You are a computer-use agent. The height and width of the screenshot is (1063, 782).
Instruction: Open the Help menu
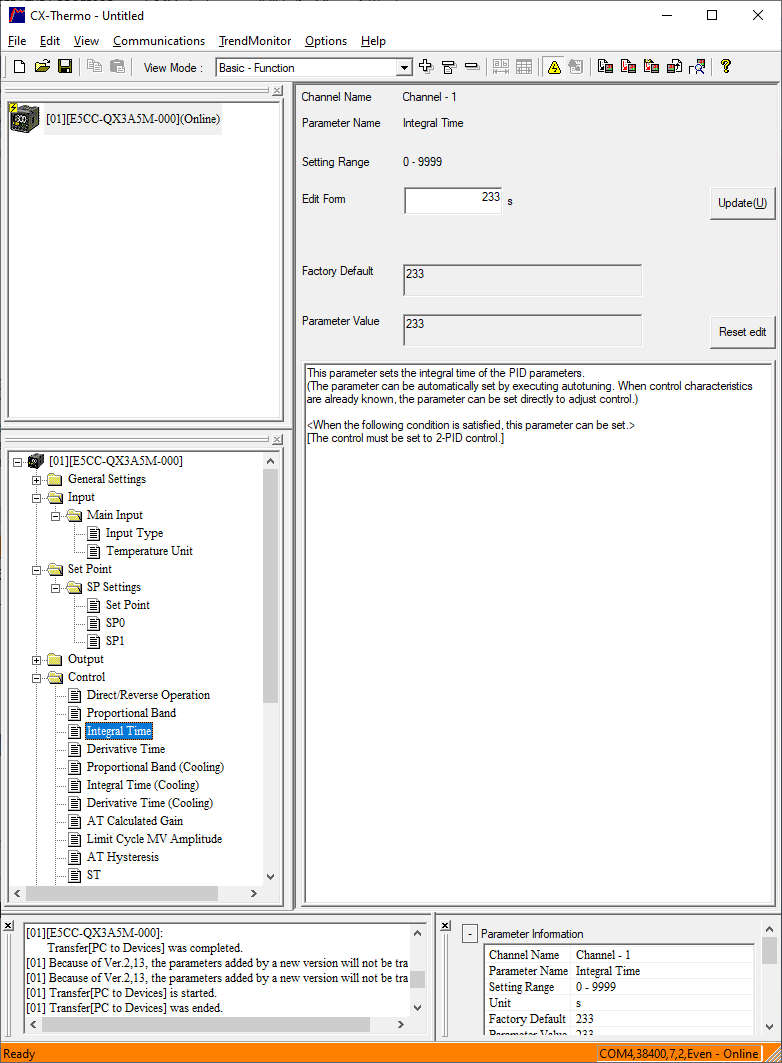(x=373, y=41)
